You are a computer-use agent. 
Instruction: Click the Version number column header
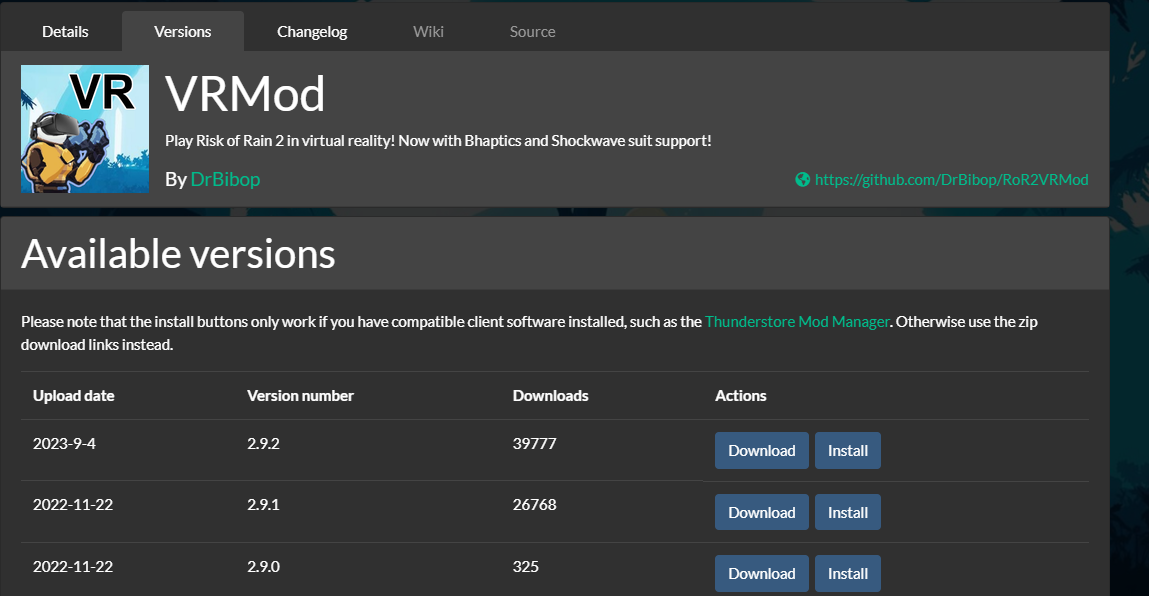click(x=300, y=396)
